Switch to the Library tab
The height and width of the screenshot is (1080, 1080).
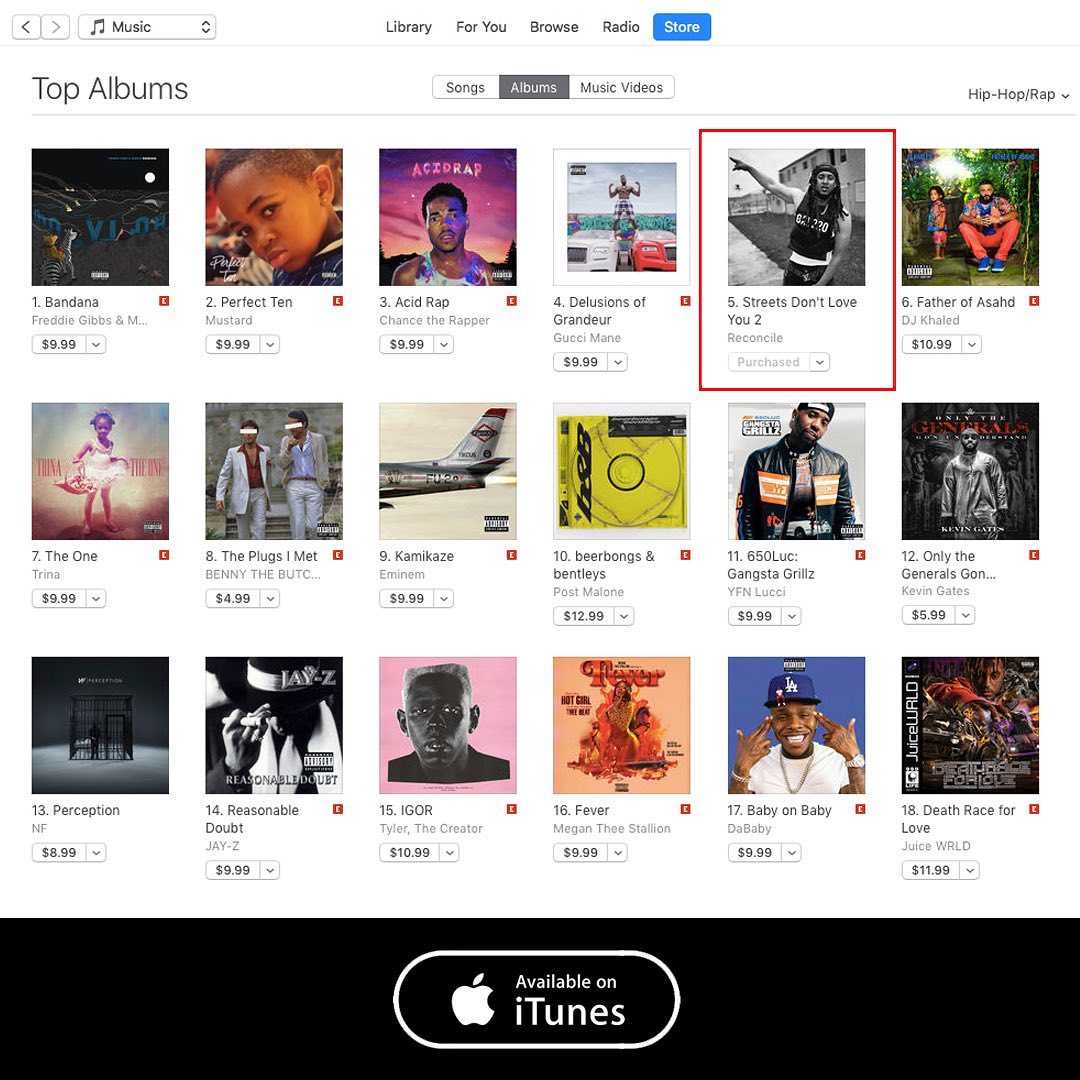[x=408, y=27]
